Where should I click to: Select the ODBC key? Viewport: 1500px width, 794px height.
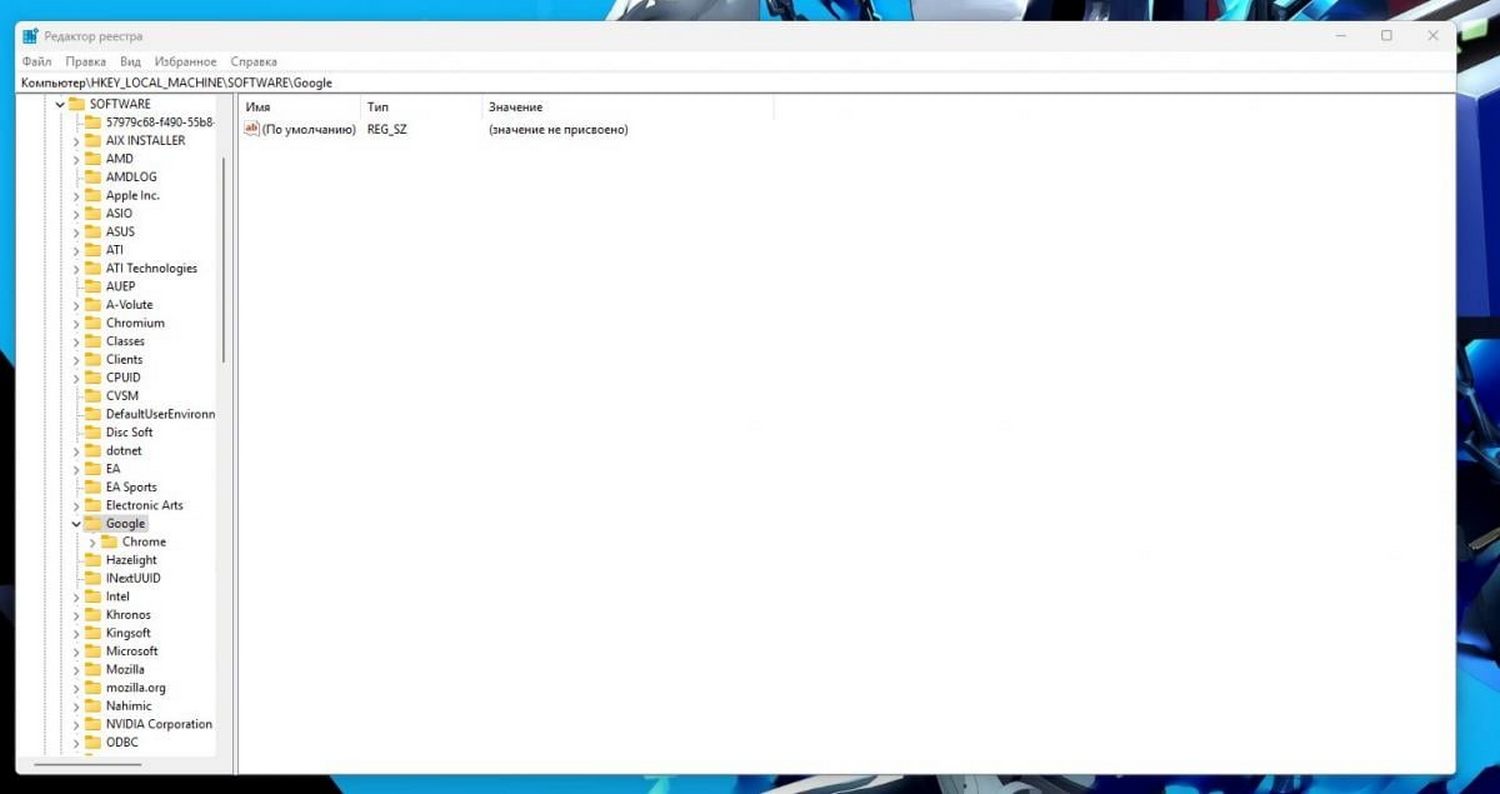pyautogui.click(x=122, y=742)
